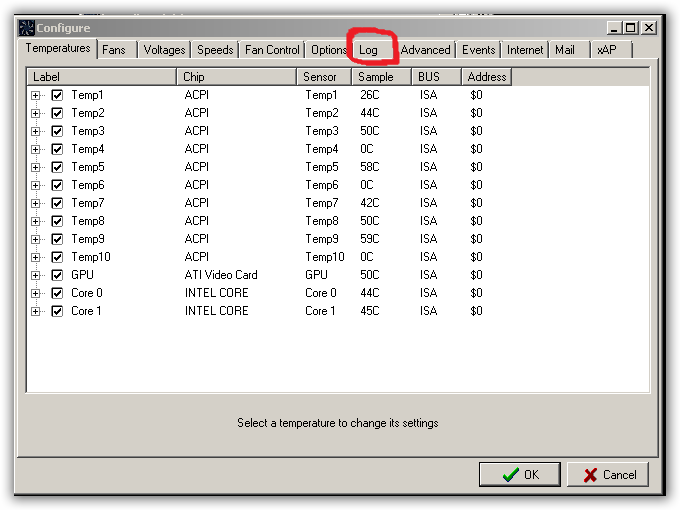This screenshot has height=510, width=680.
Task: Close the Configure window
Action: pos(649,28)
